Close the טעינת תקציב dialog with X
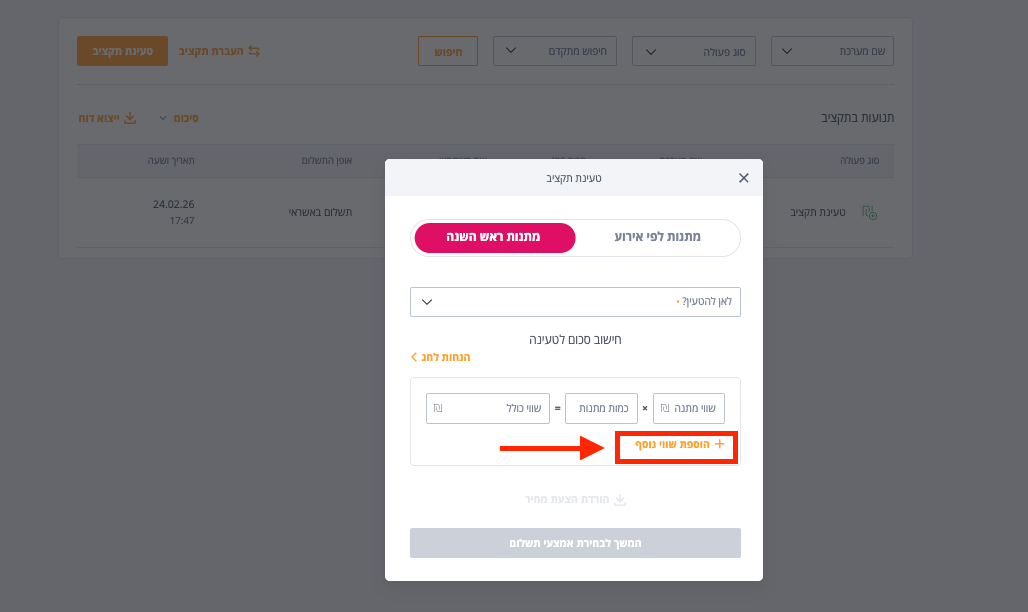 tap(743, 178)
